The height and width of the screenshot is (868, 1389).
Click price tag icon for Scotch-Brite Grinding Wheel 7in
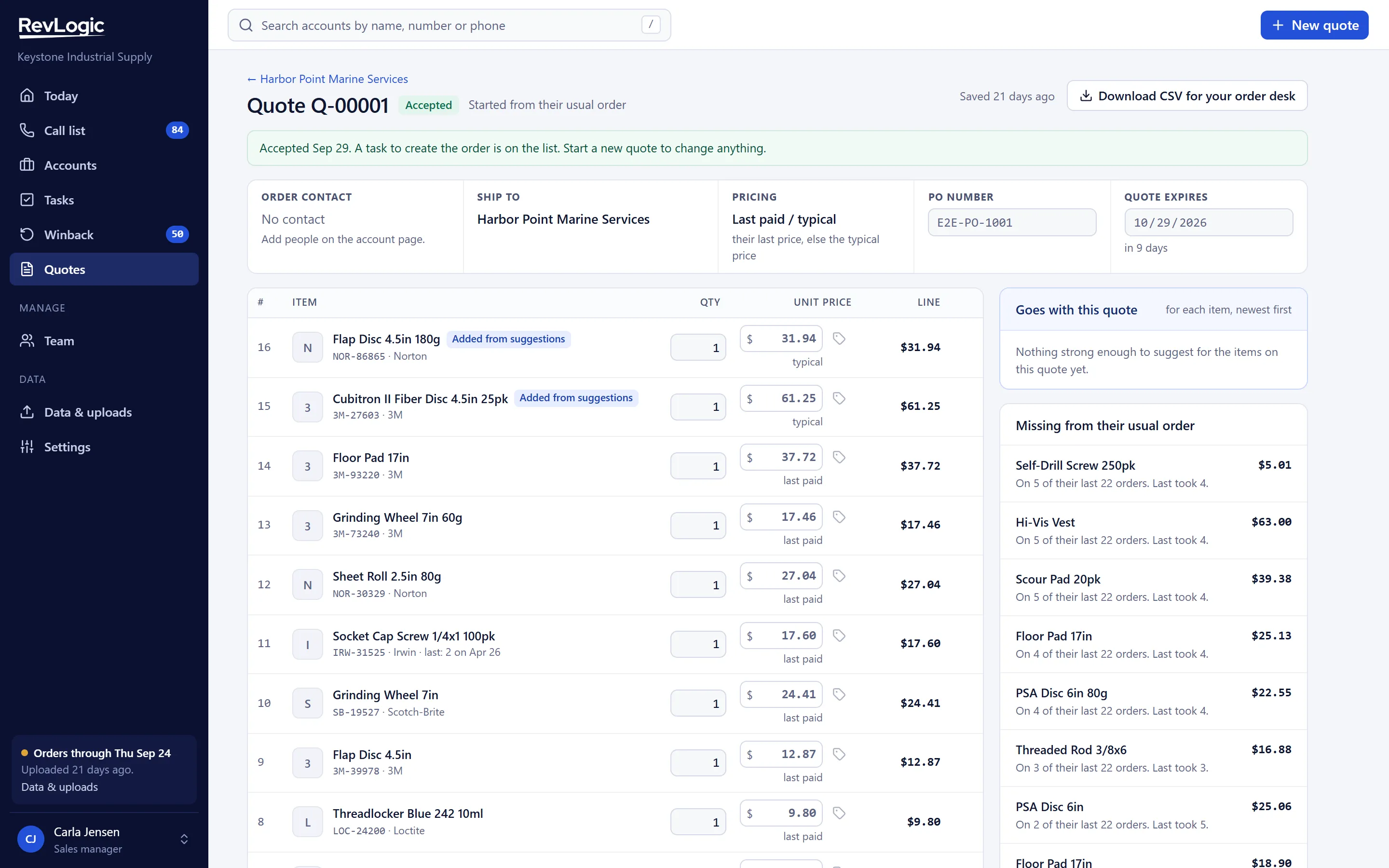839,694
